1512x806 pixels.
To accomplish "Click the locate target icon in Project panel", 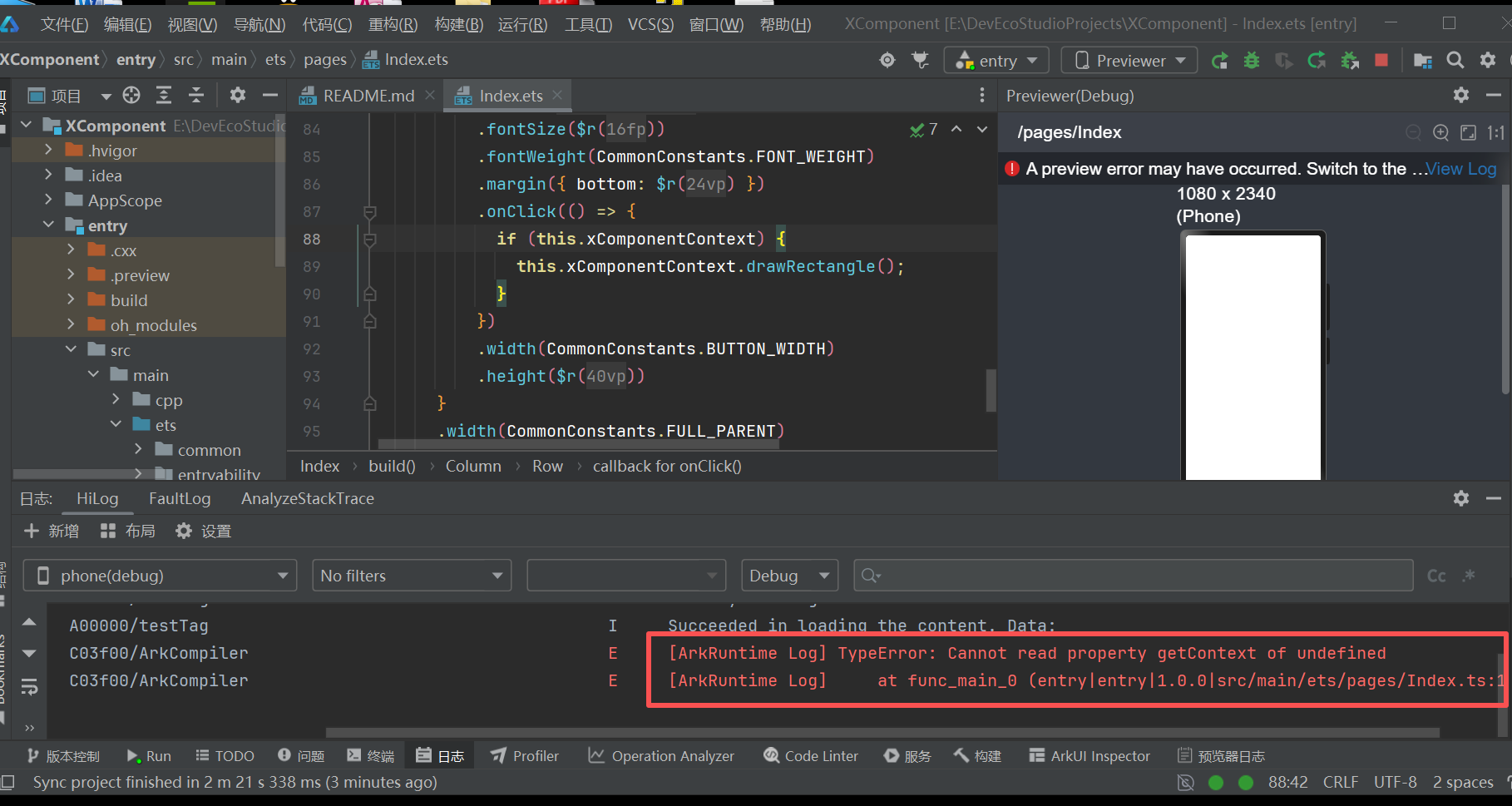I will point(131,96).
